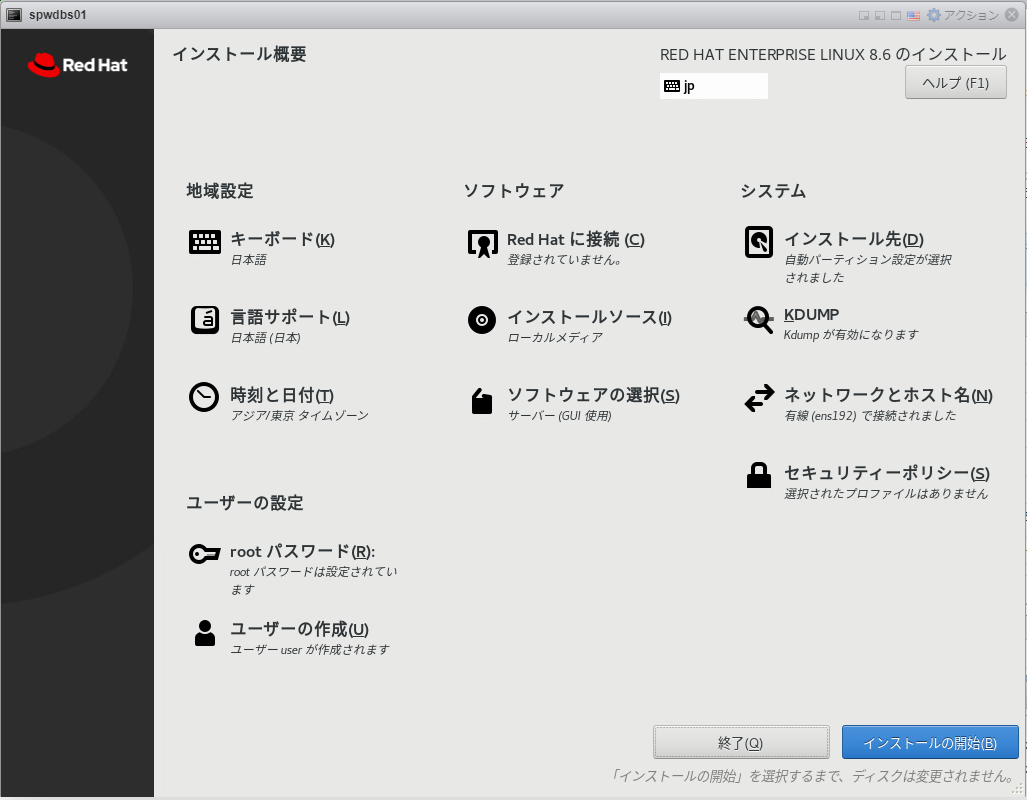1027x800 pixels.
Task: Open the jp keyboard layout selector
Action: [x=713, y=86]
